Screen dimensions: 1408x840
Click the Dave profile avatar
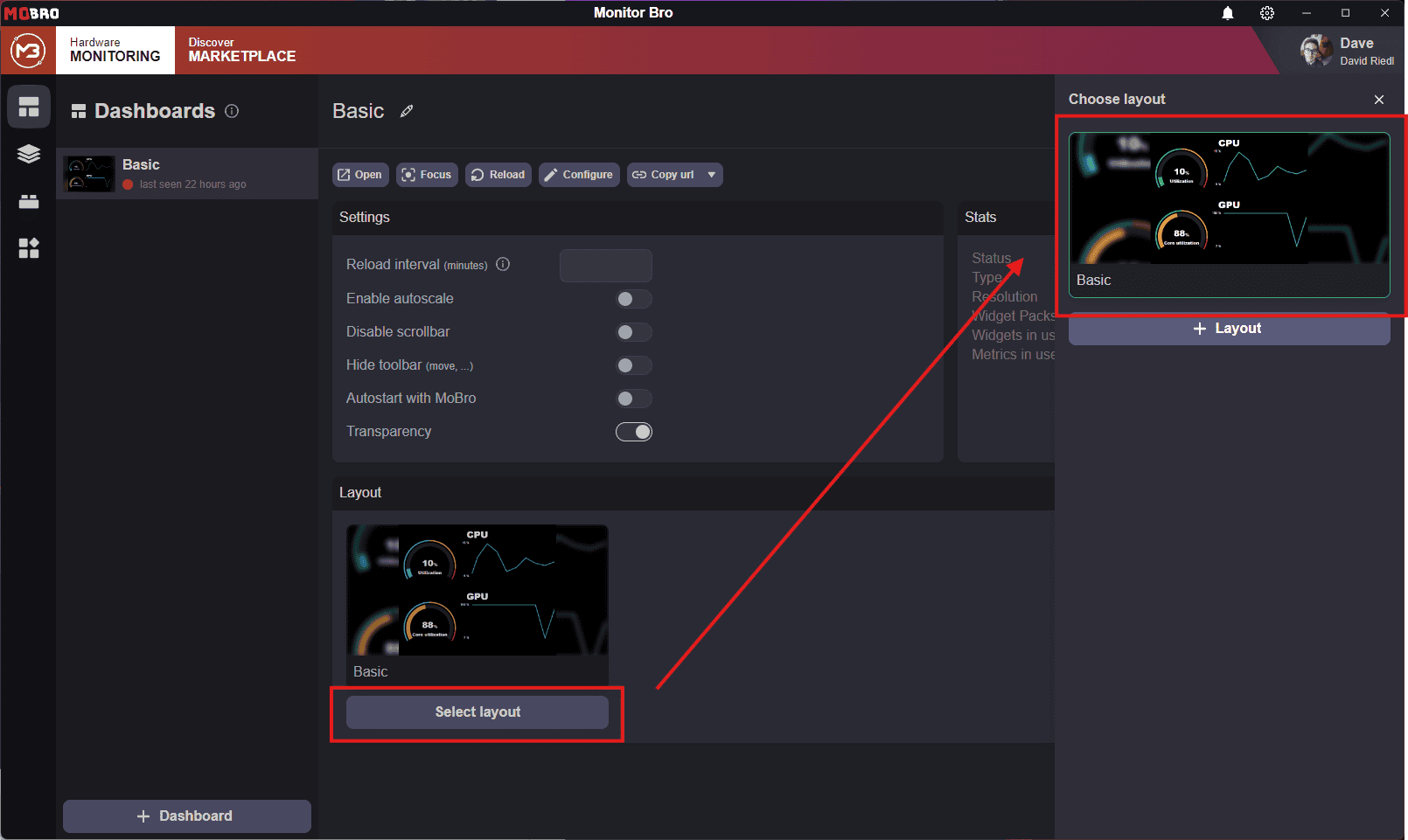coord(1315,51)
